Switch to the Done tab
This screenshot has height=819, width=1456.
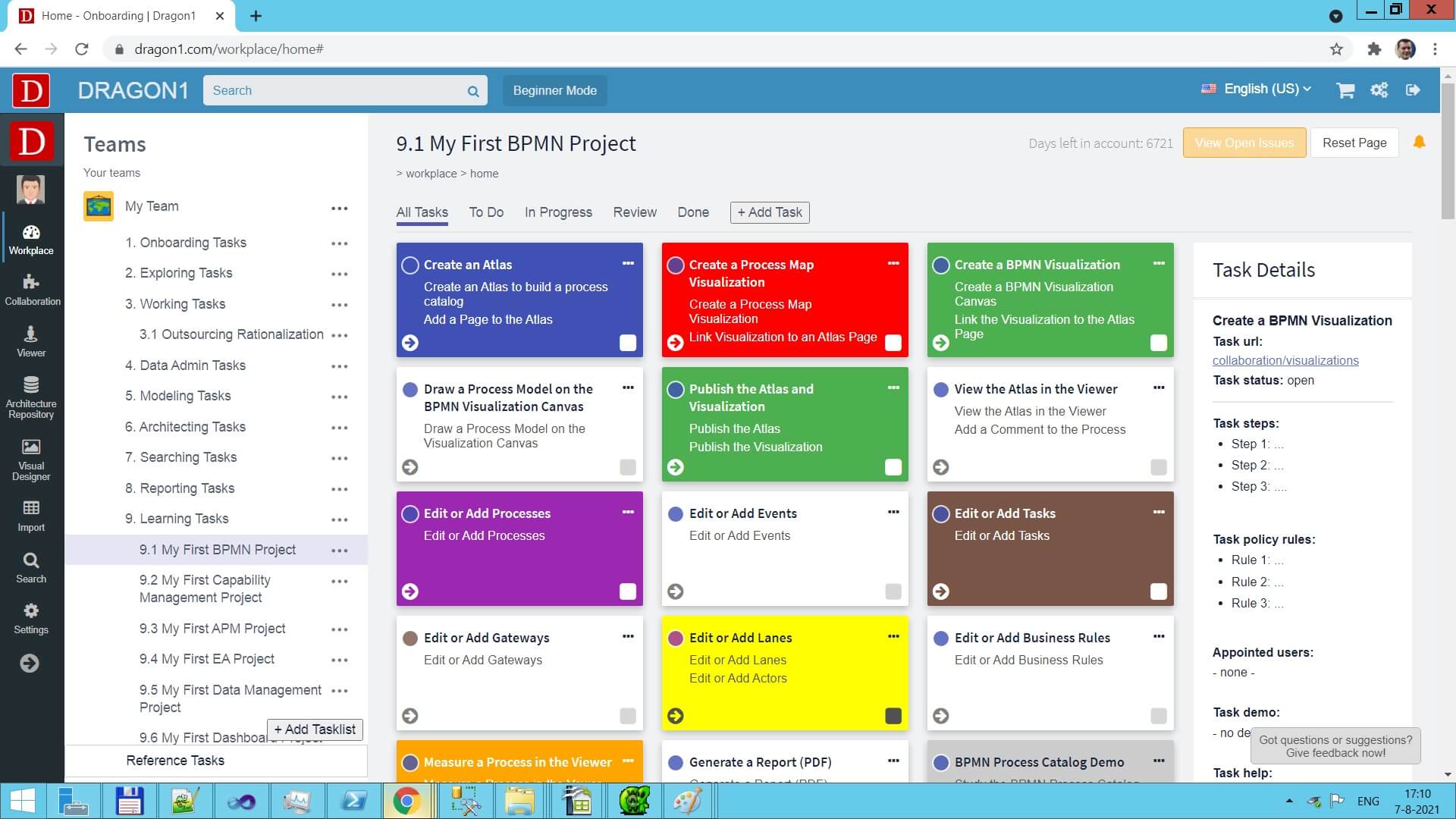click(x=693, y=212)
